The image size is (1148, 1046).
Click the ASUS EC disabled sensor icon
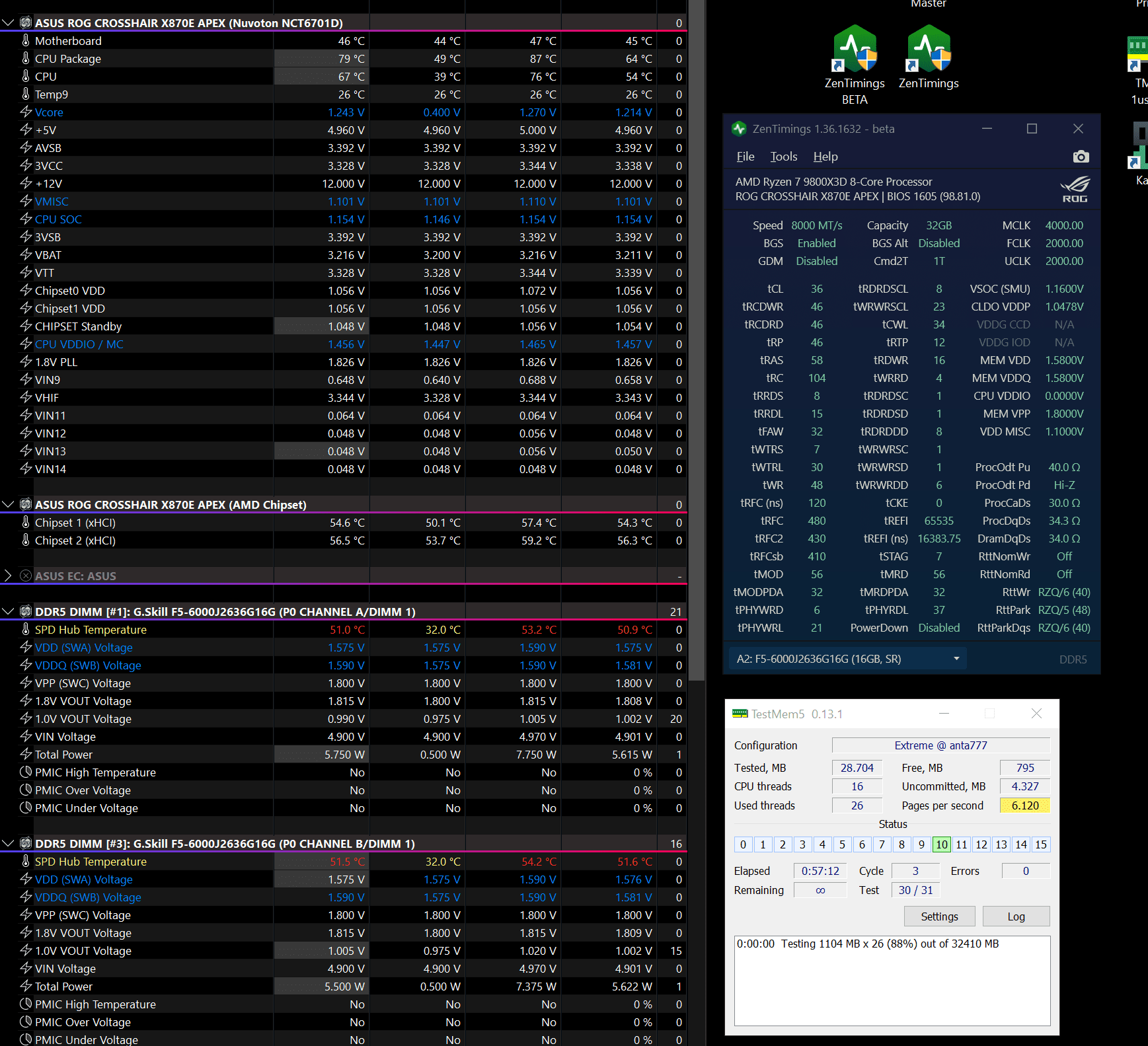coord(26,576)
